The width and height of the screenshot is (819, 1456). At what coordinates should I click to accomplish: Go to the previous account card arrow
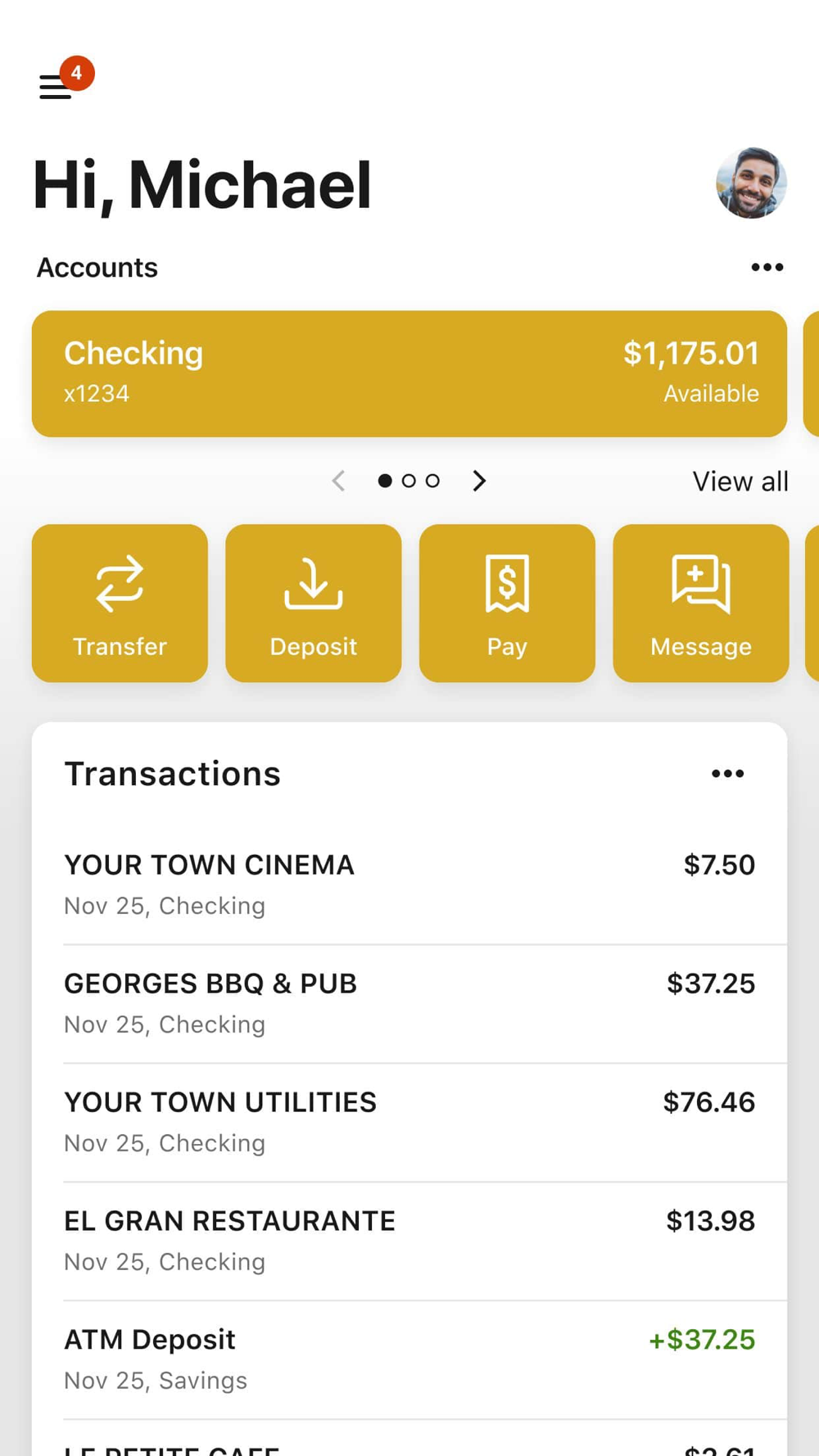(x=339, y=481)
